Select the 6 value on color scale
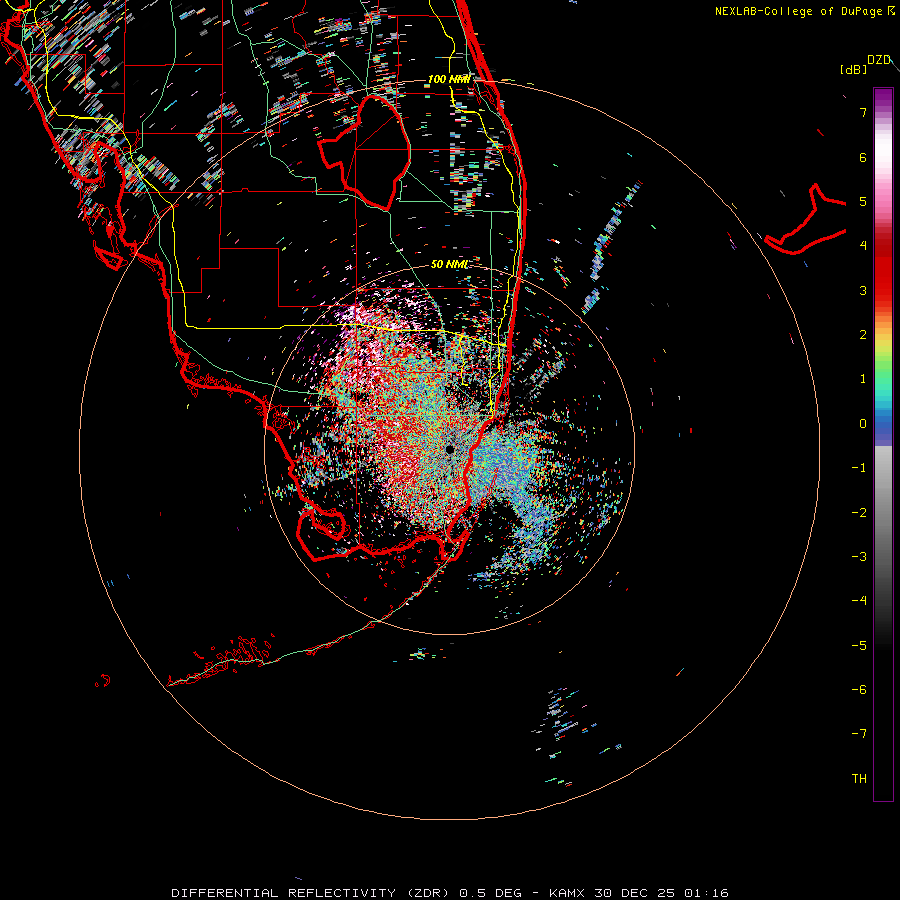The image size is (900, 900). click(863, 157)
